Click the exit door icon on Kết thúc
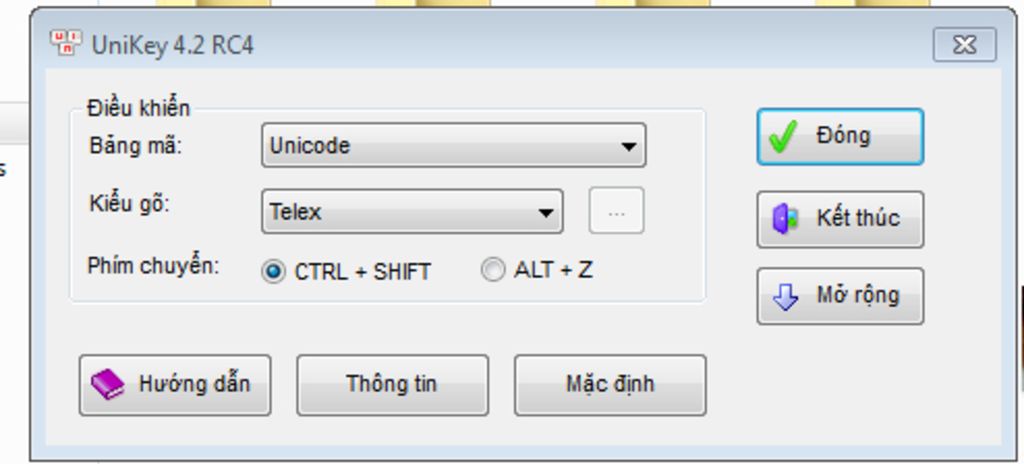The height and width of the screenshot is (464, 1024). [786, 219]
